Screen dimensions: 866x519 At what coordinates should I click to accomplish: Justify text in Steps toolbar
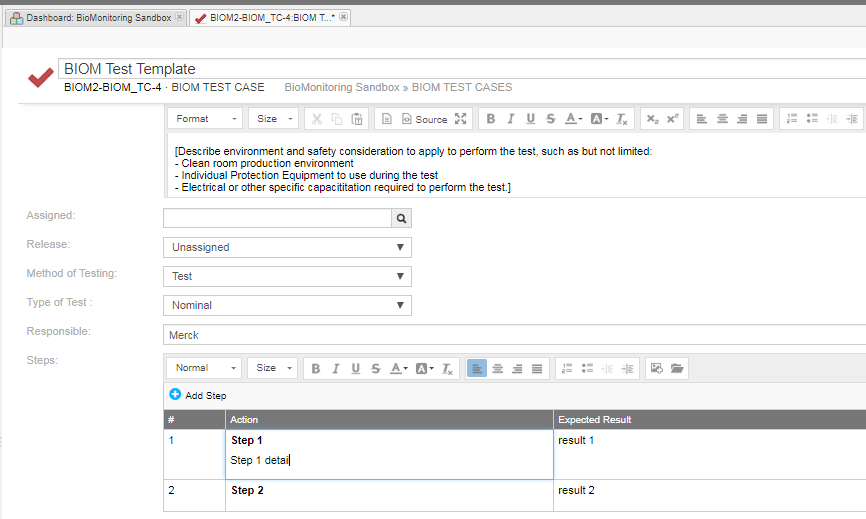[537, 368]
